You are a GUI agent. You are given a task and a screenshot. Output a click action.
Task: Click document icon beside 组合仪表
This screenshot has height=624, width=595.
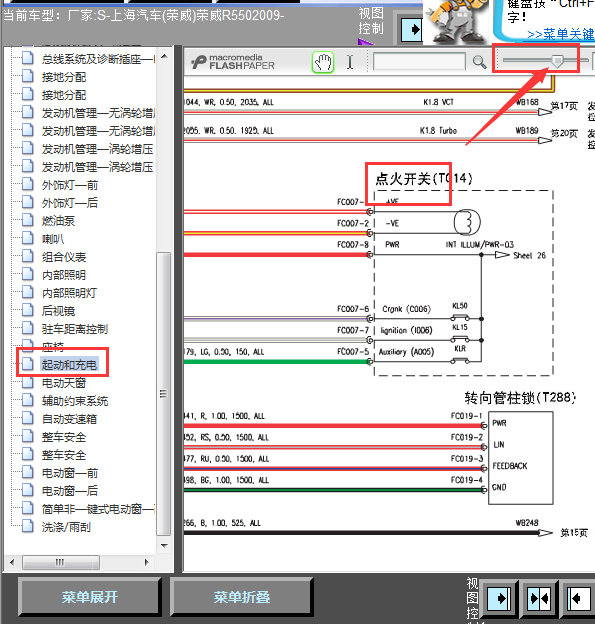pos(27,256)
